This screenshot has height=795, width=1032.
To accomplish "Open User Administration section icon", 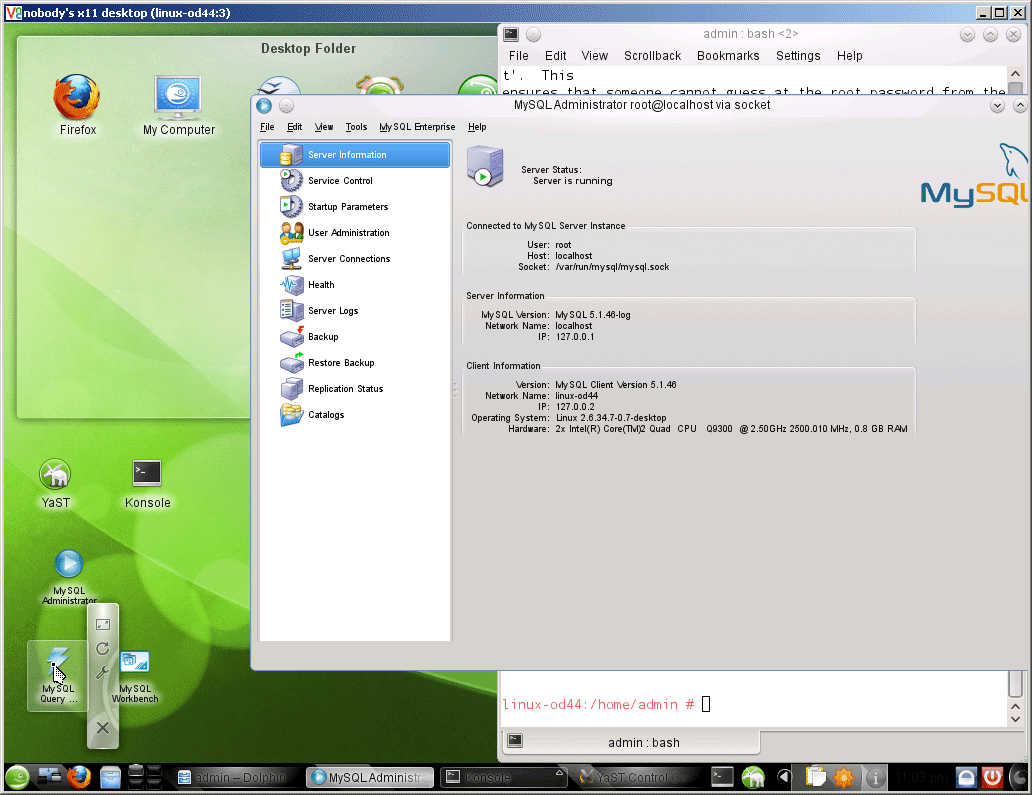I will pyautogui.click(x=292, y=232).
